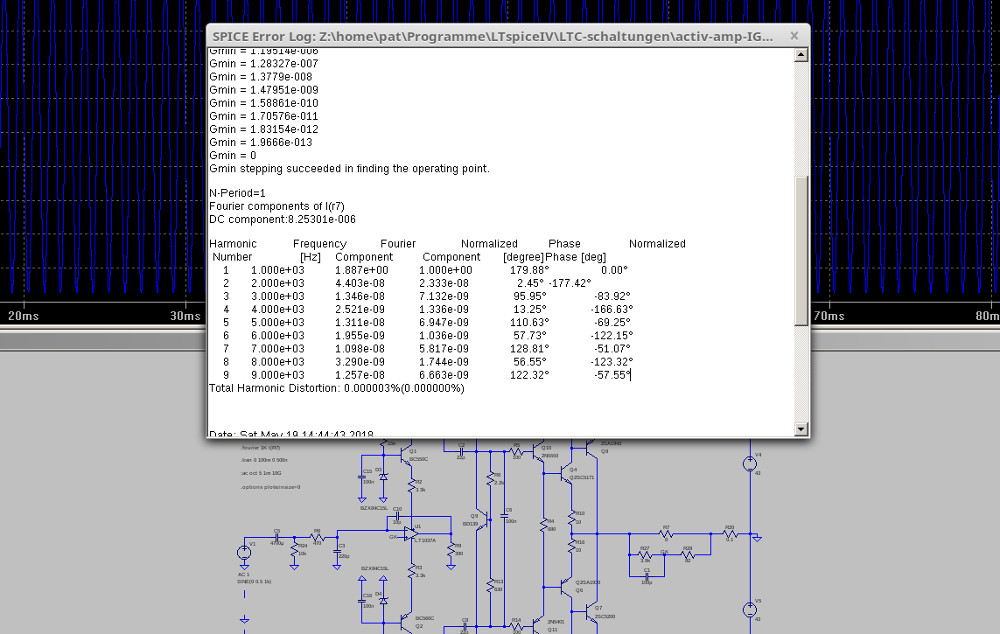The image size is (1000, 634).
Task: Click transistor Q6 in the schematic
Action: point(566,587)
